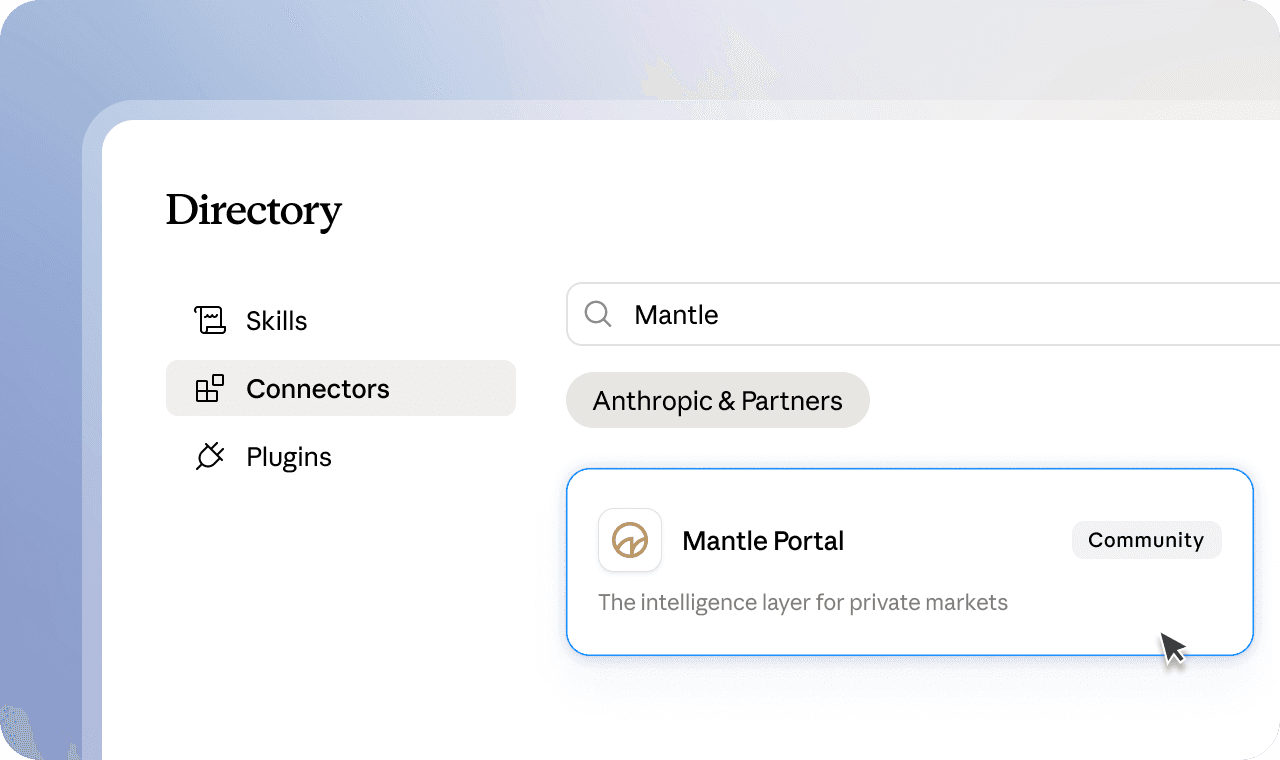The width and height of the screenshot is (1280, 760).
Task: Open the Mantle Portal connector title
Action: click(763, 541)
